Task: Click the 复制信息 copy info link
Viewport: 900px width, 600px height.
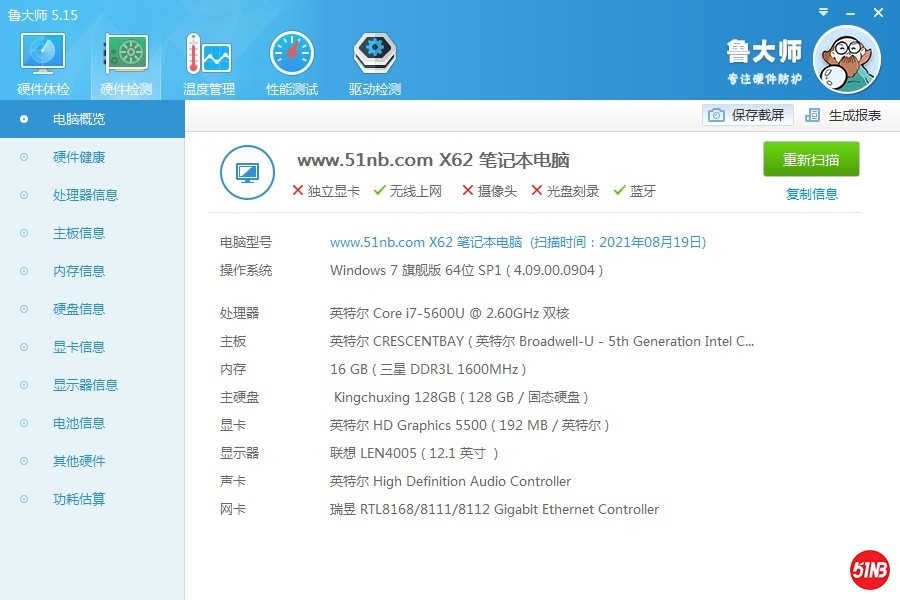Action: (x=811, y=194)
